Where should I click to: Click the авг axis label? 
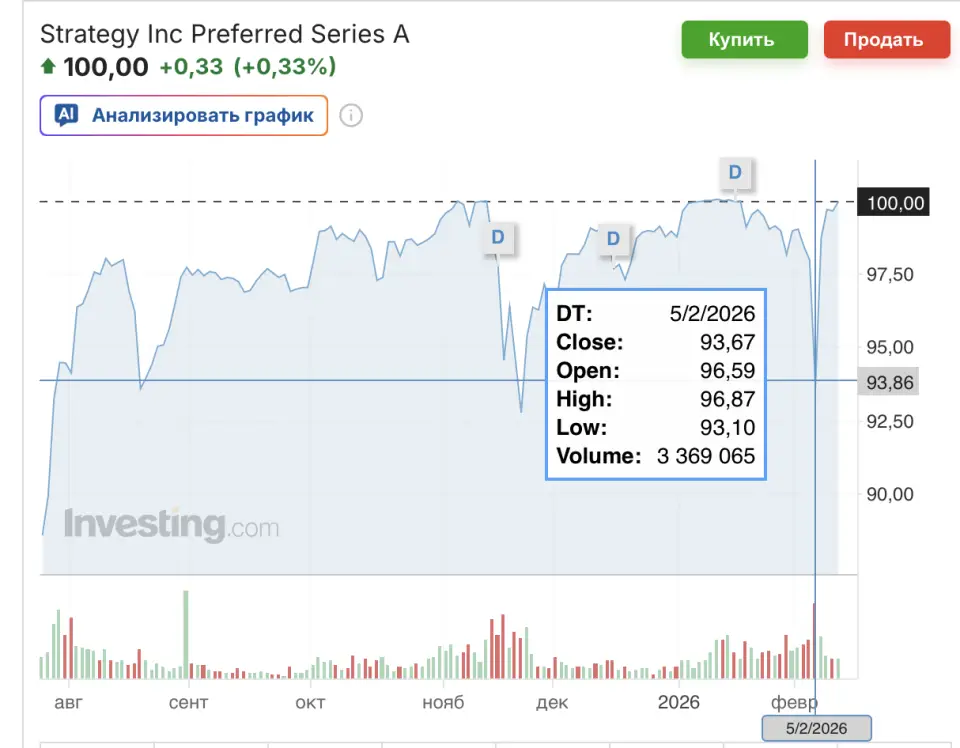(67, 703)
